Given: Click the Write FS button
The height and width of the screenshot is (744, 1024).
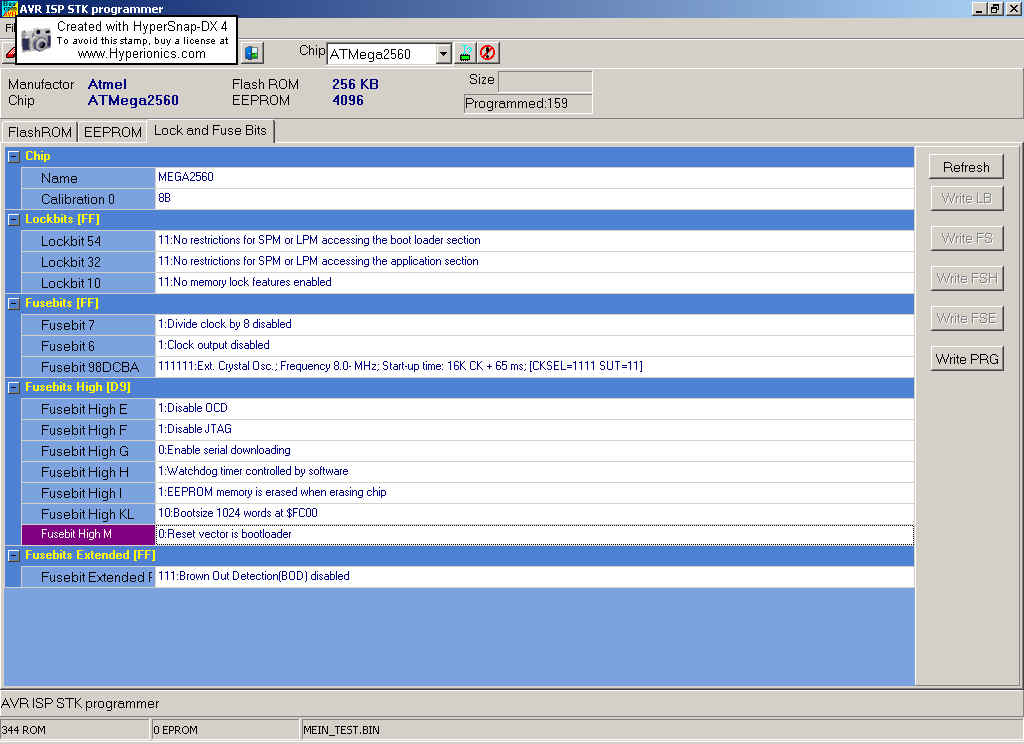Looking at the screenshot, I should [x=966, y=238].
